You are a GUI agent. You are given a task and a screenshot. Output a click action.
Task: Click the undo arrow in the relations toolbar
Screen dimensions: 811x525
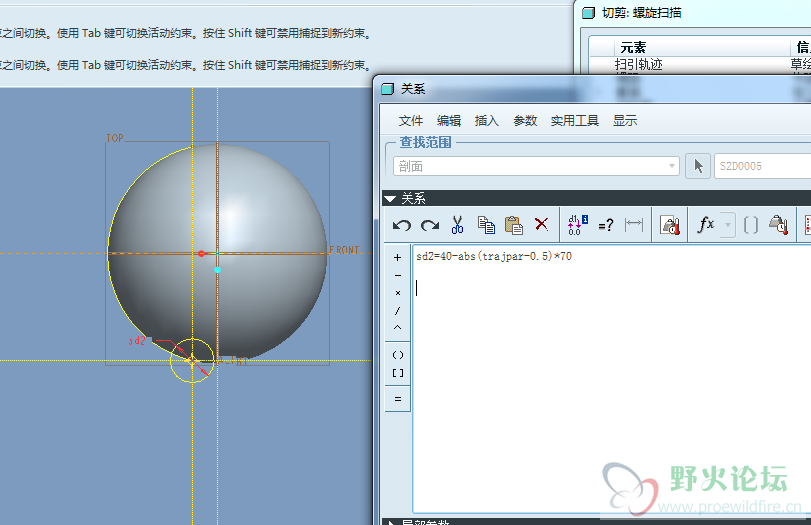[x=401, y=225]
